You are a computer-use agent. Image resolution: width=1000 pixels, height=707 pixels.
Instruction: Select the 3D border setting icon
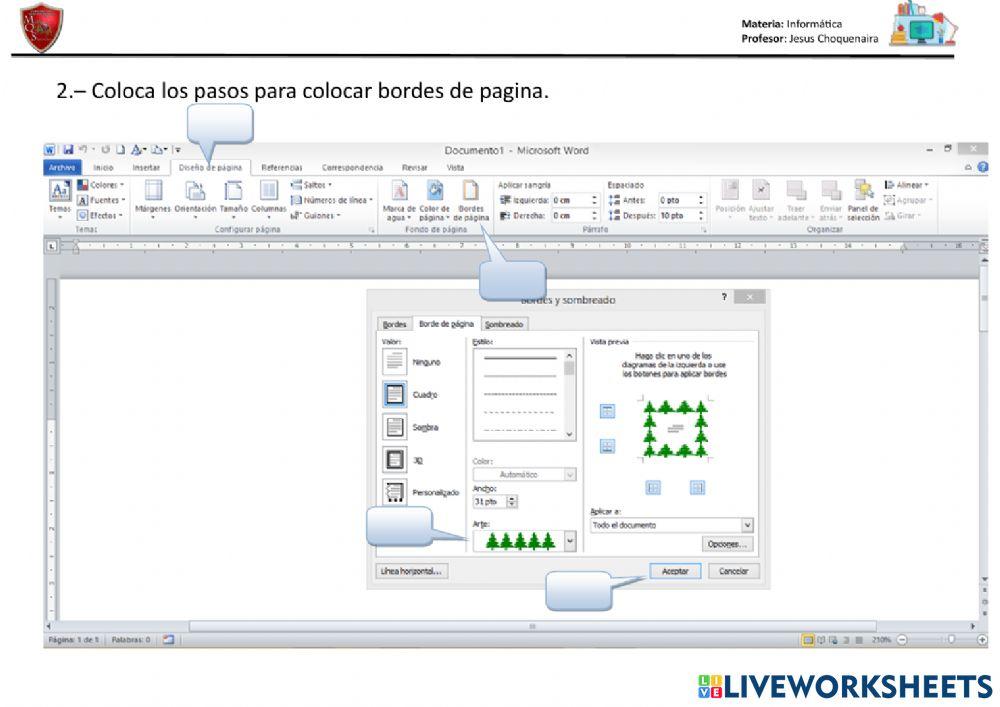click(394, 460)
